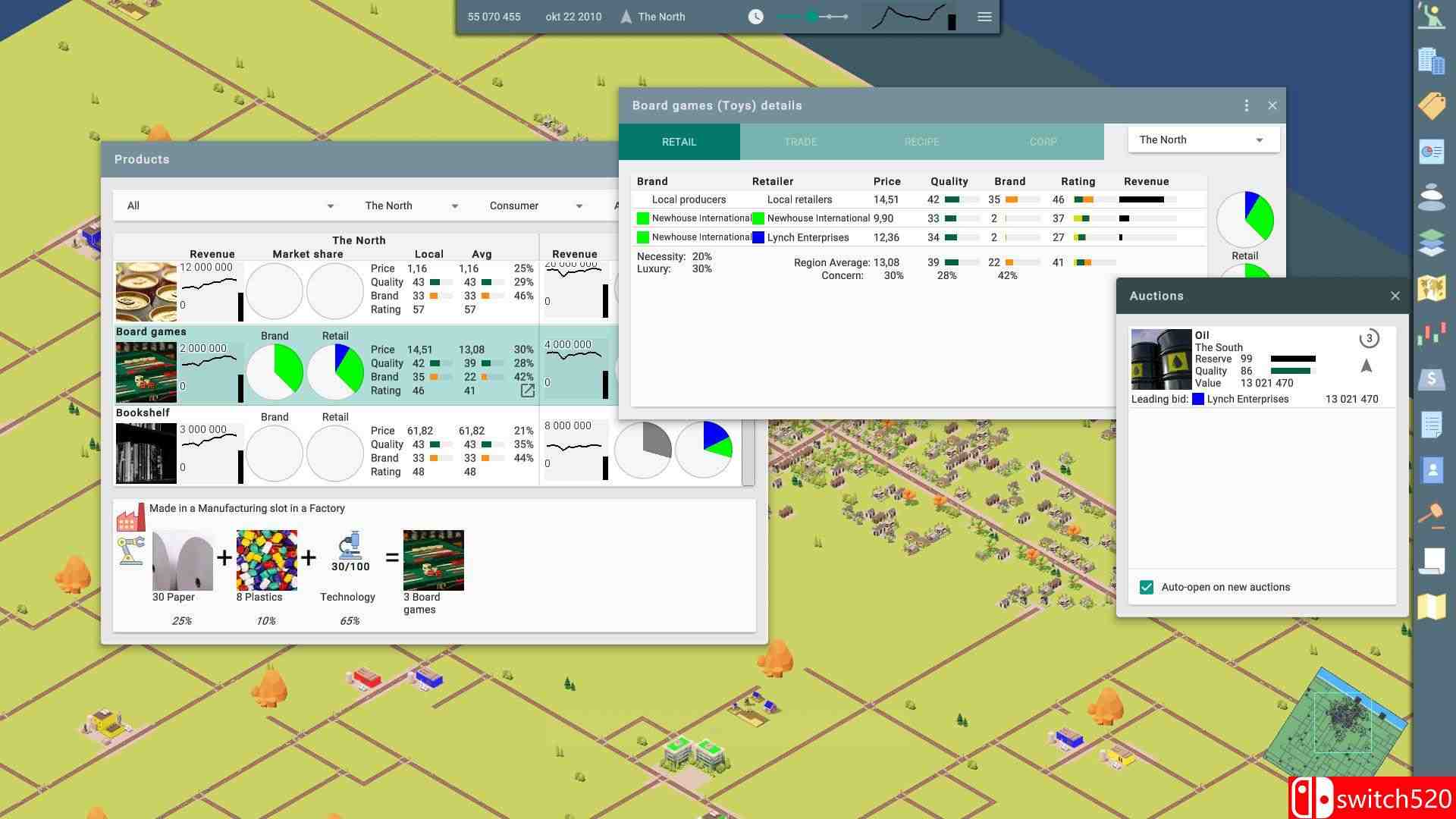This screenshot has width=1456, height=819.
Task: Switch to the CORP tab in Board games details
Action: (1043, 141)
